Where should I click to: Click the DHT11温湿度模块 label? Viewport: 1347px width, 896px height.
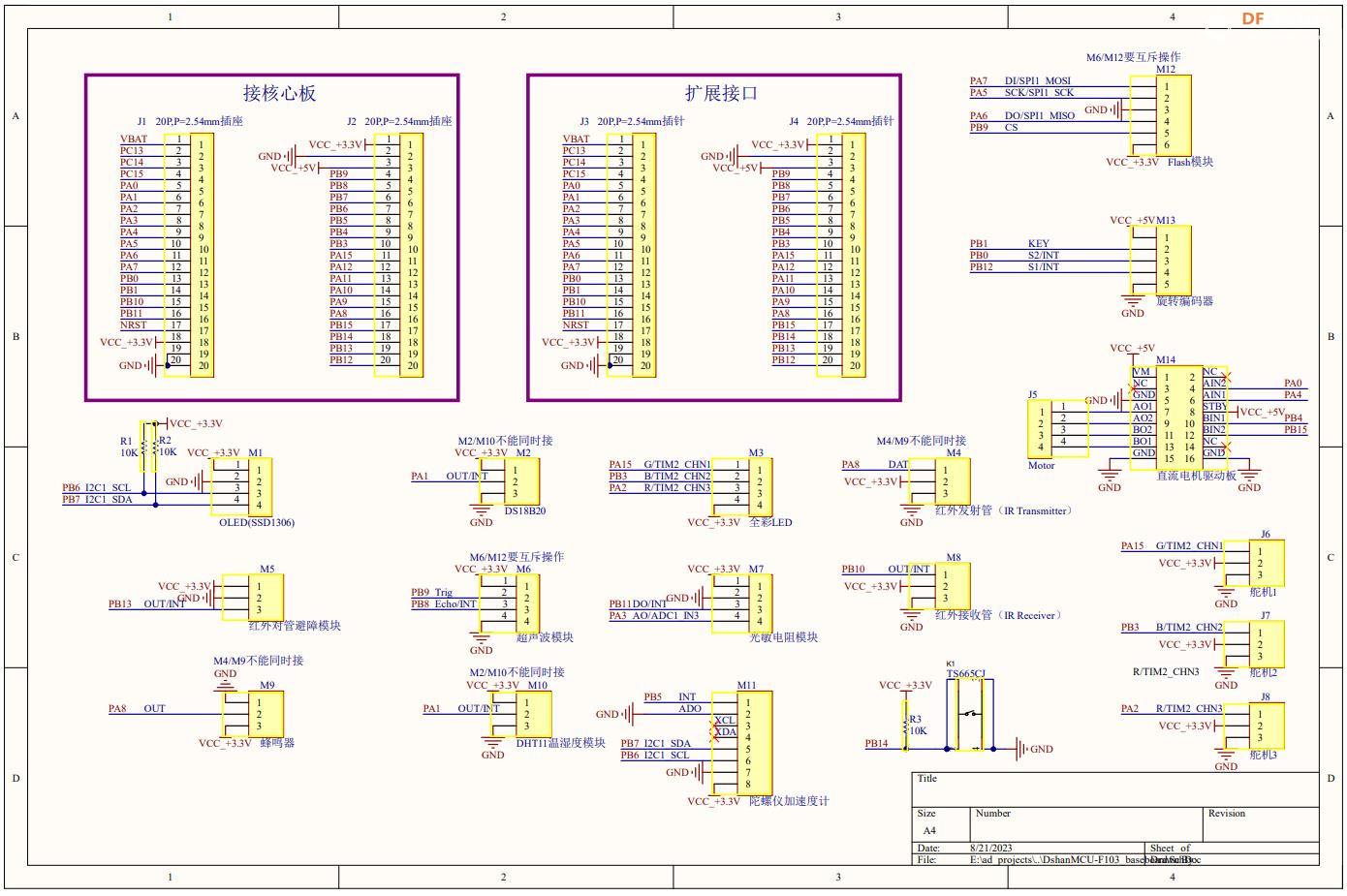(x=560, y=743)
